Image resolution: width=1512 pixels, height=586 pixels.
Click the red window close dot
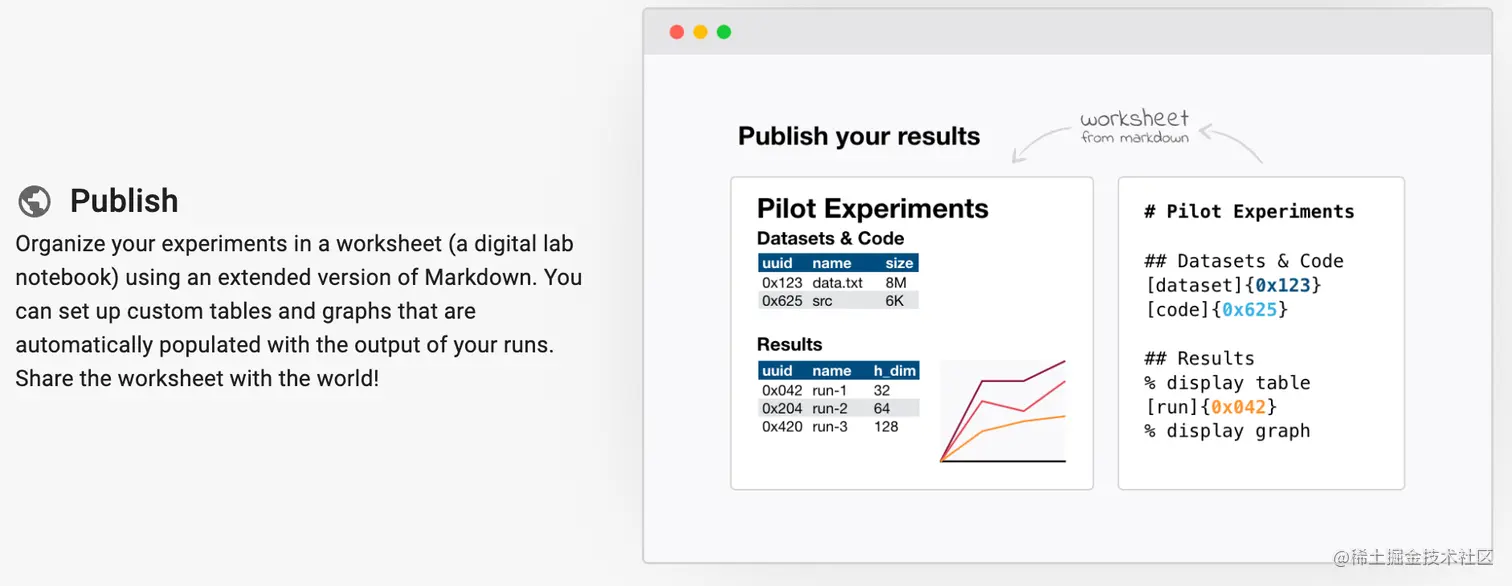pos(676,32)
